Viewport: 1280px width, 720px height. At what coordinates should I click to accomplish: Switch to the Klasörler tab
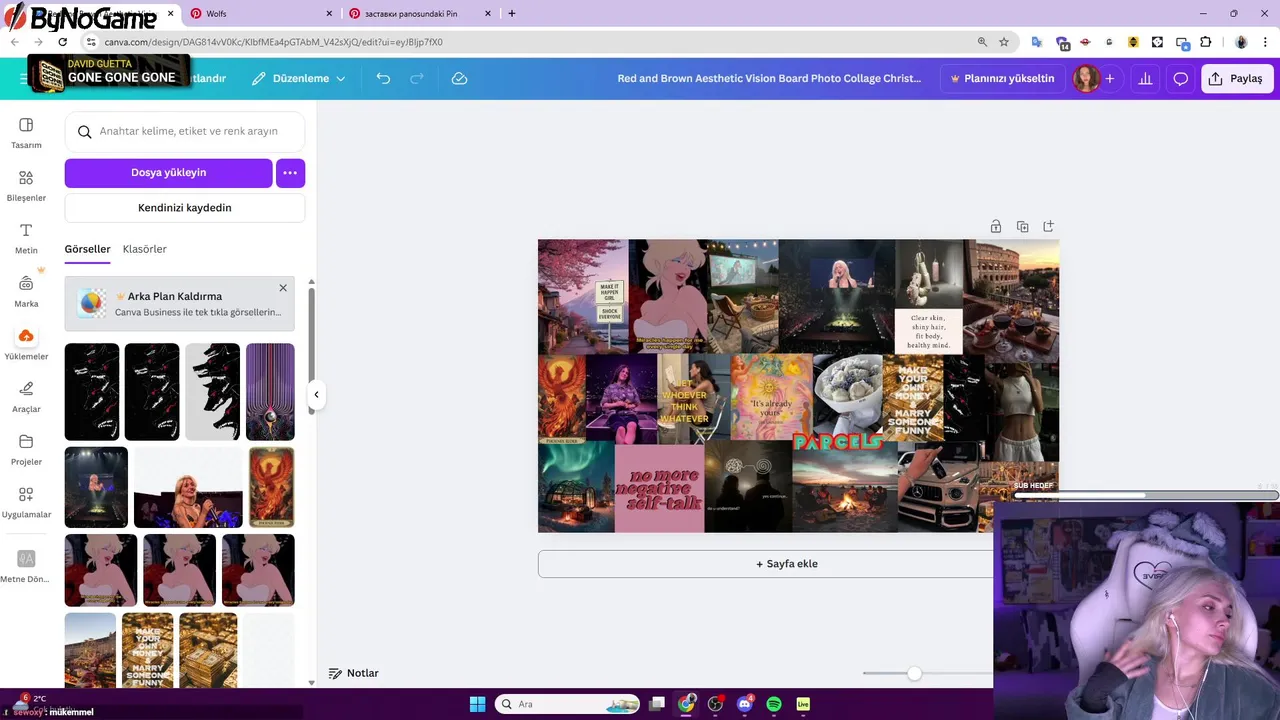pos(145,249)
